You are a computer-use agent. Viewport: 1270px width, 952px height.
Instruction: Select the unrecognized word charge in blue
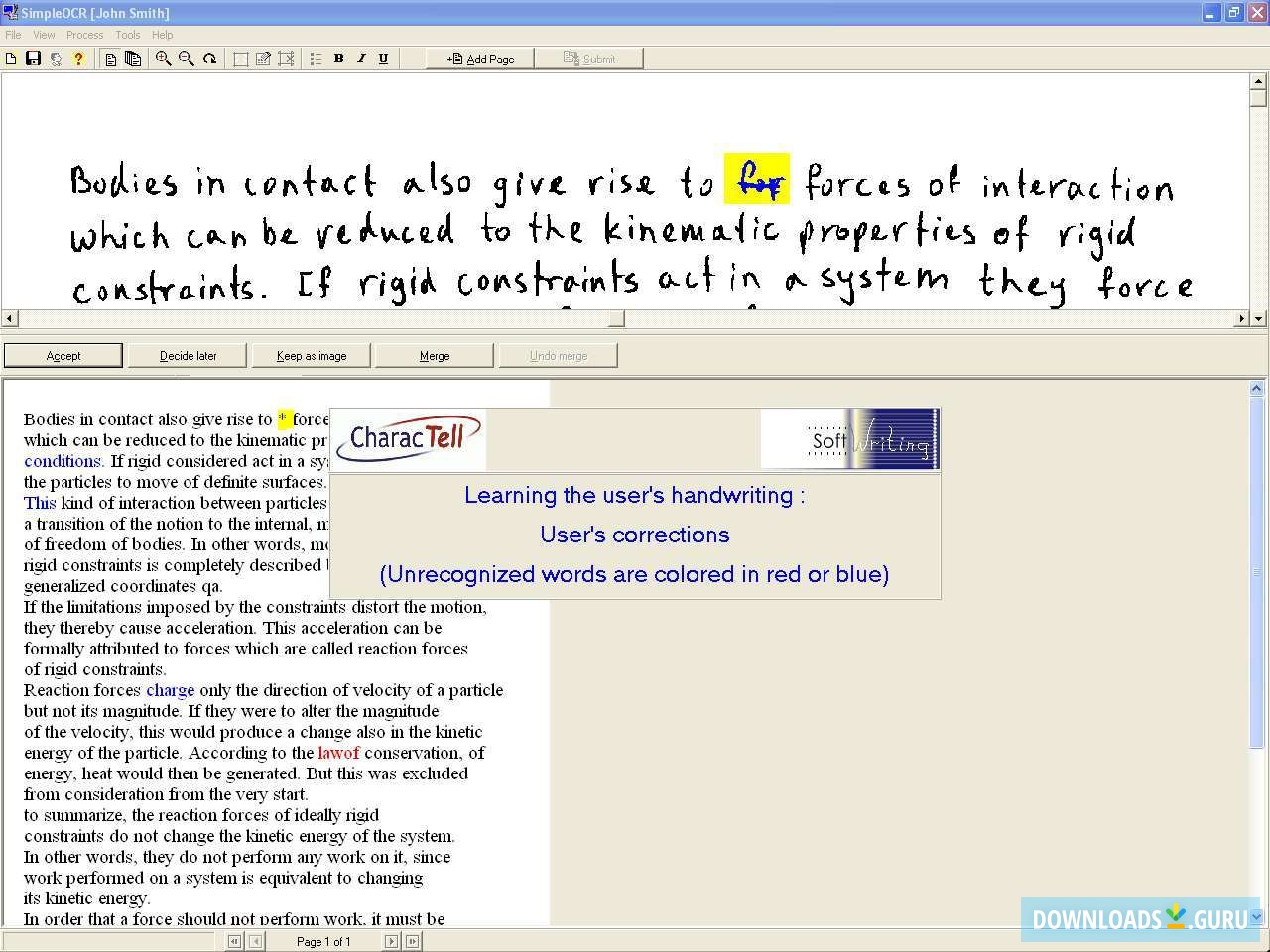pyautogui.click(x=170, y=690)
